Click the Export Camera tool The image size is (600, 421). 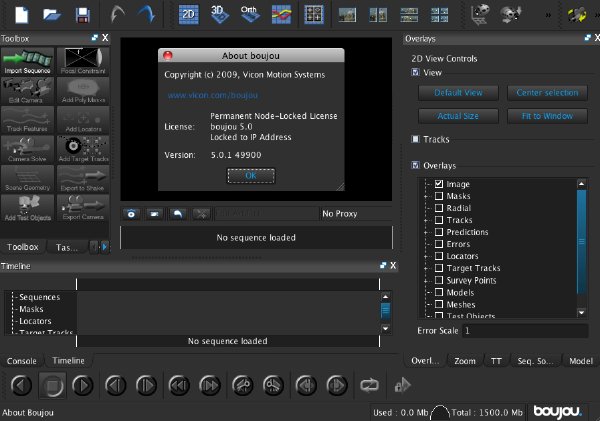click(x=83, y=208)
